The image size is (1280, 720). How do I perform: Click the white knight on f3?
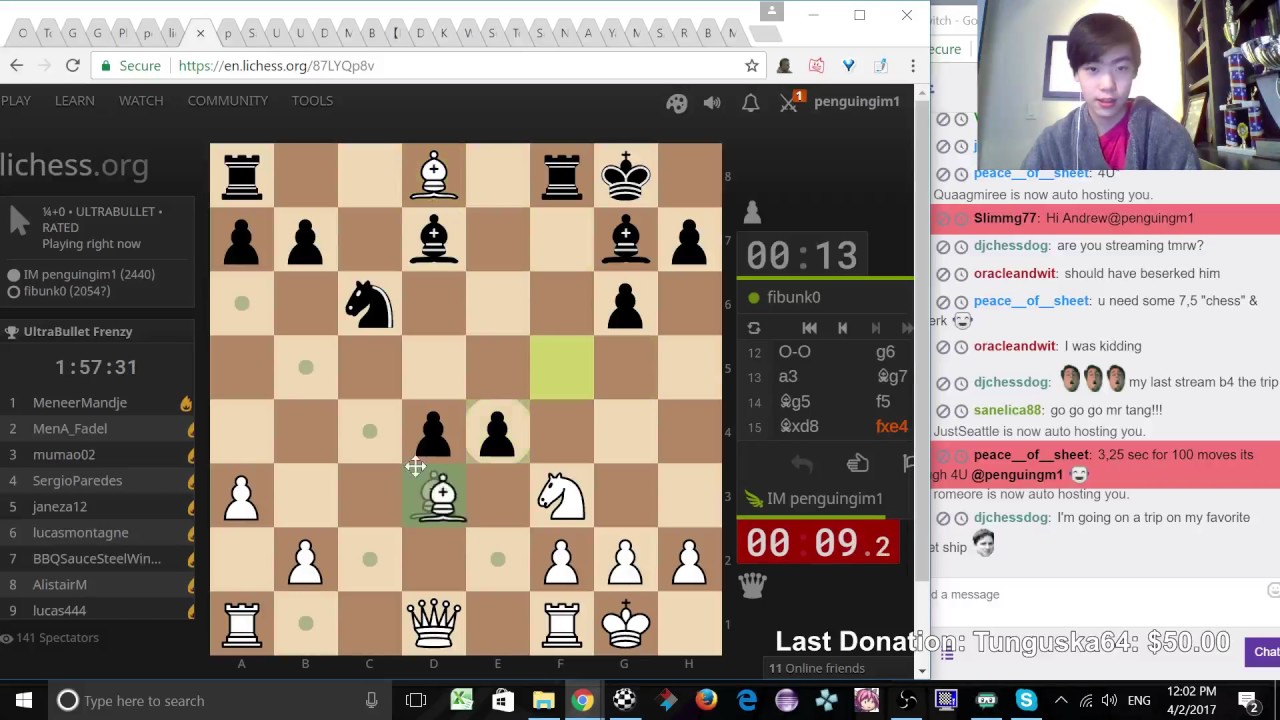click(562, 496)
